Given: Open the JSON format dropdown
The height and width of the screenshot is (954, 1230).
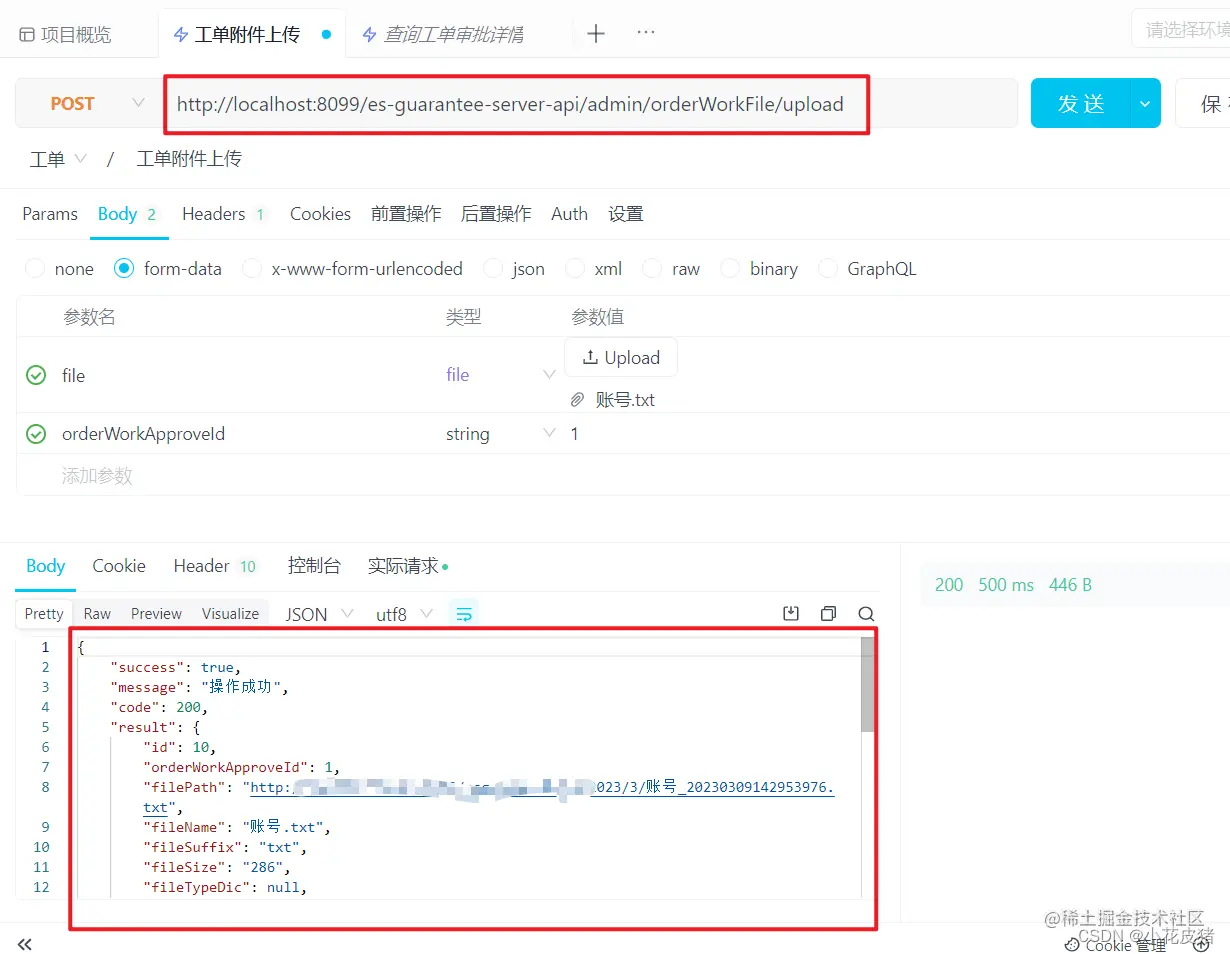Looking at the screenshot, I should pos(319,614).
